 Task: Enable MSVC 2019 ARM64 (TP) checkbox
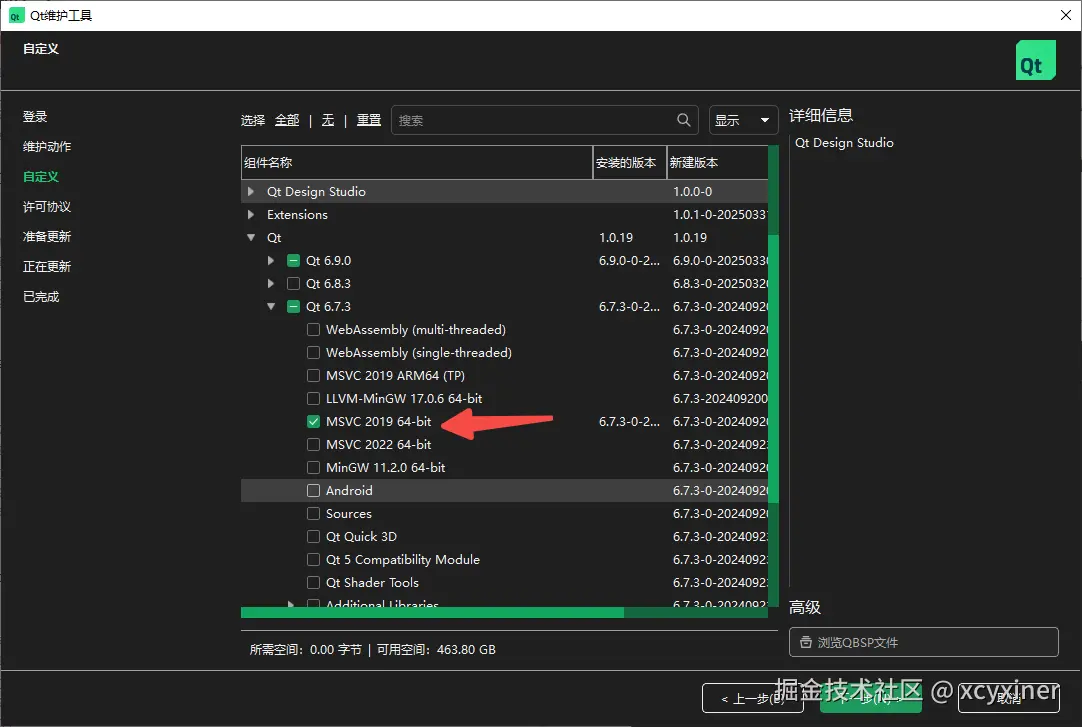pos(313,375)
